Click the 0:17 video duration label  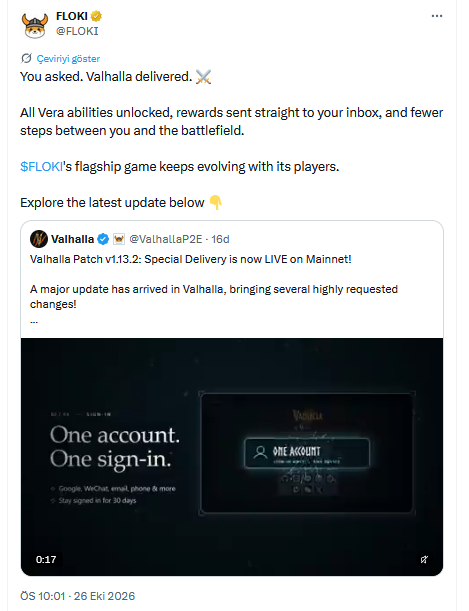pos(46,560)
